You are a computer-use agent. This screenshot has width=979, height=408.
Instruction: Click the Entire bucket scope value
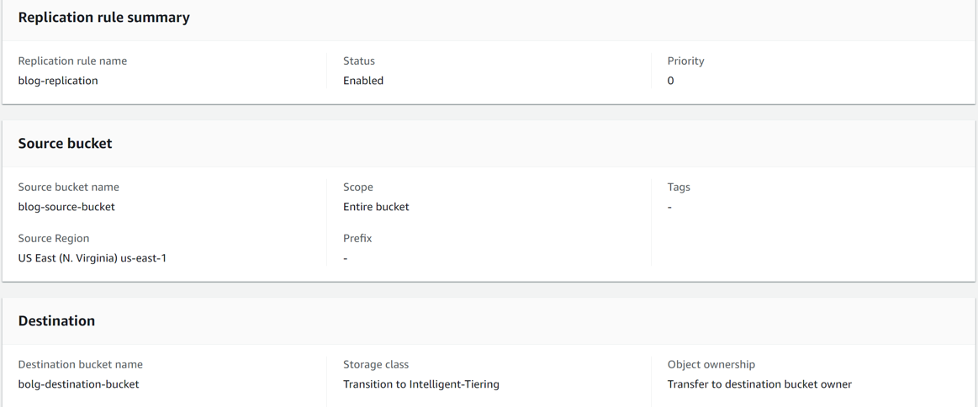[x=376, y=207]
